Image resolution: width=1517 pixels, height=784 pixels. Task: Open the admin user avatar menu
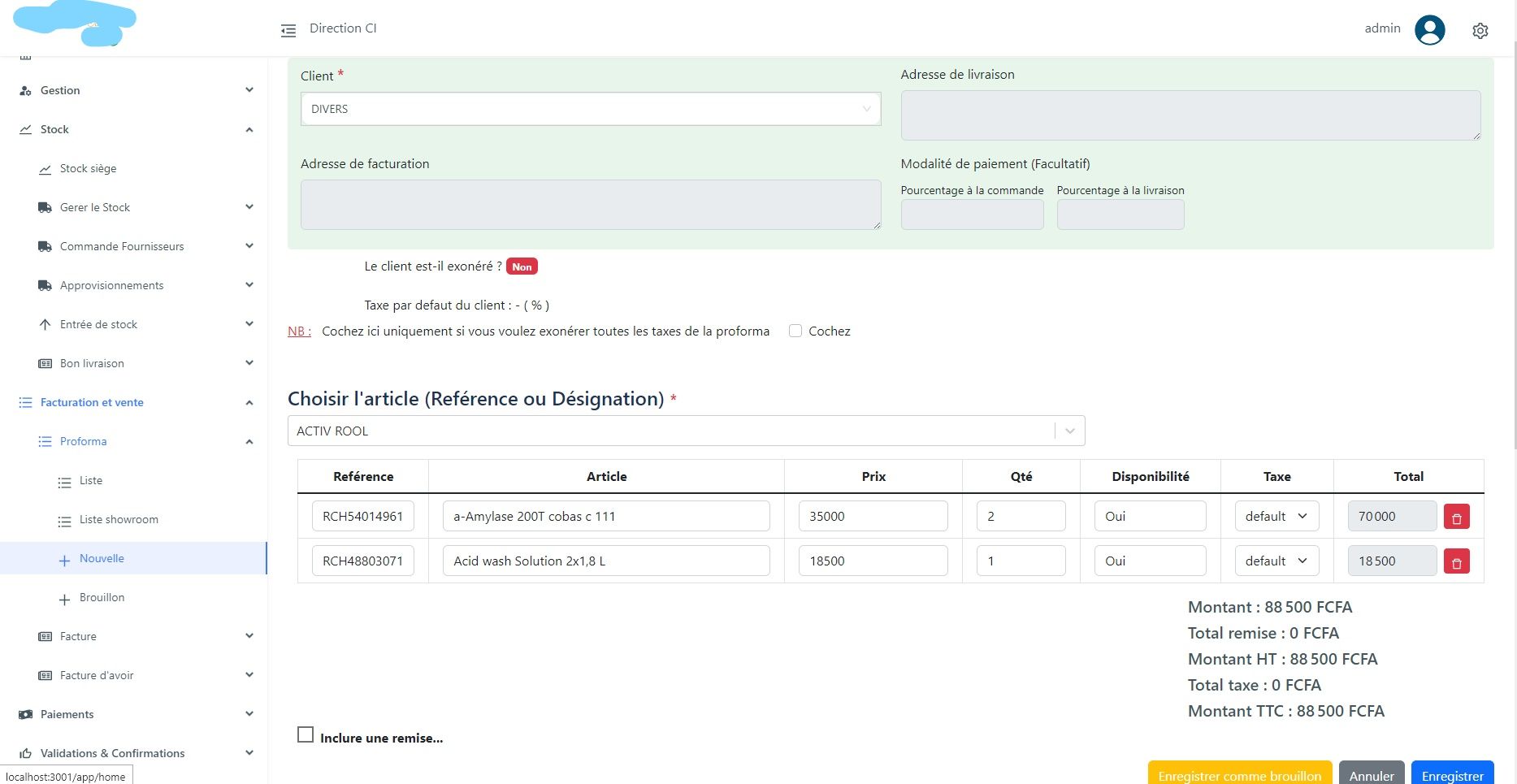click(x=1429, y=30)
